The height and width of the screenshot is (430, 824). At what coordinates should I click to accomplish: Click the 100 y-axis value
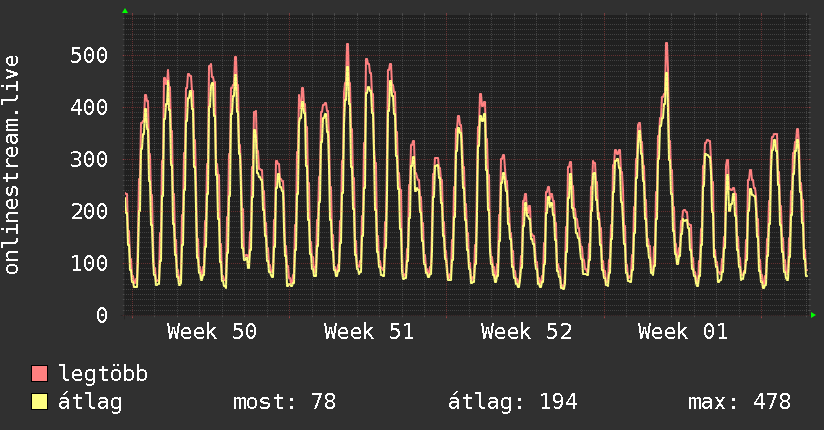coord(89,263)
